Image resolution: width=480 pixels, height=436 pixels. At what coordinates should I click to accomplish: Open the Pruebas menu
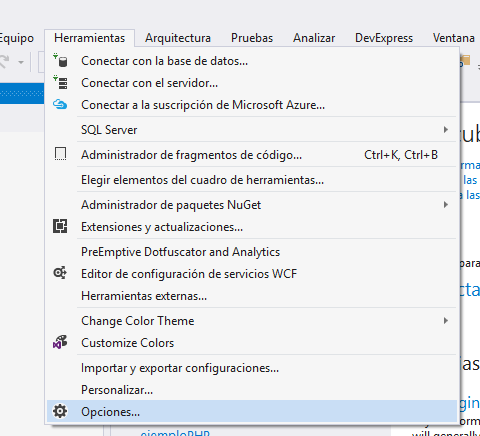click(252, 38)
